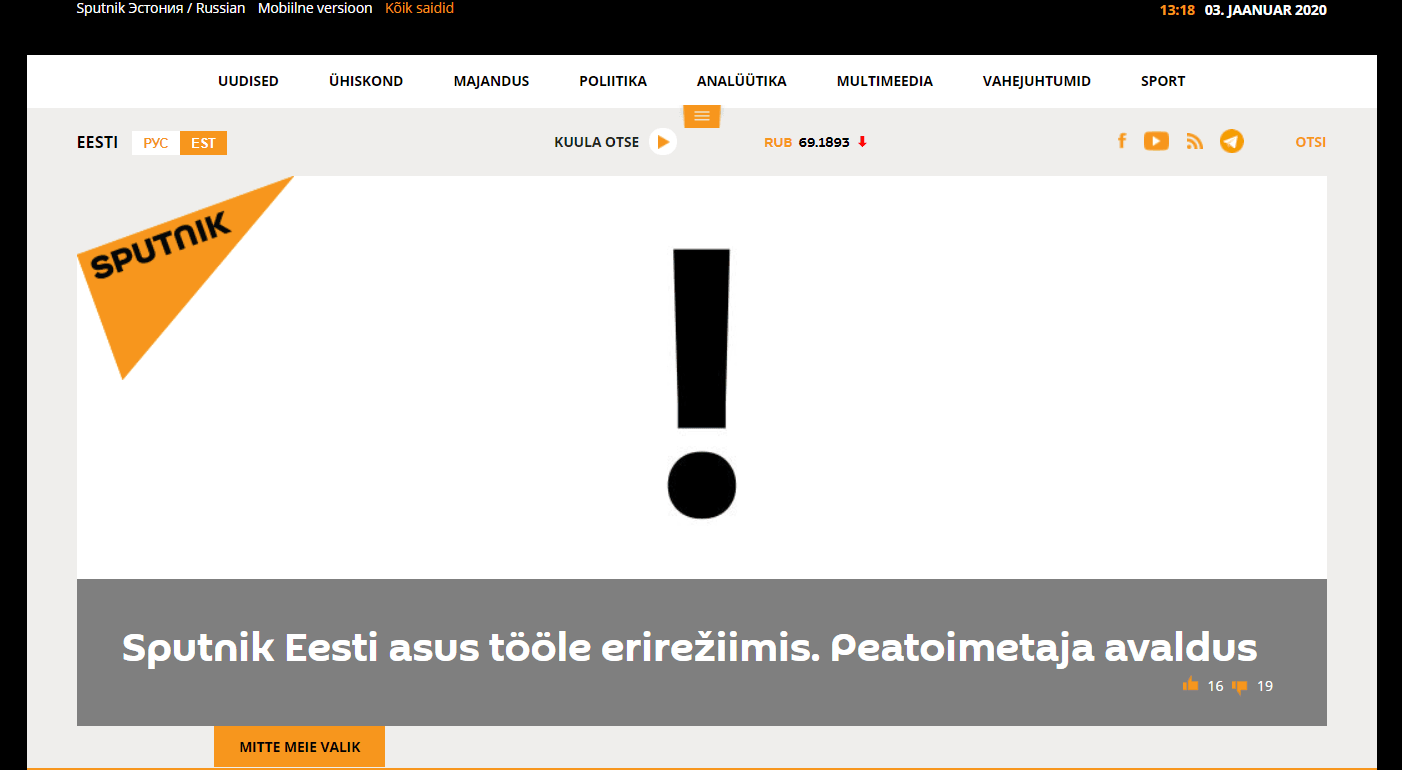This screenshot has width=1402, height=770.
Task: Open the POLIITIKA section
Action: pos(613,81)
